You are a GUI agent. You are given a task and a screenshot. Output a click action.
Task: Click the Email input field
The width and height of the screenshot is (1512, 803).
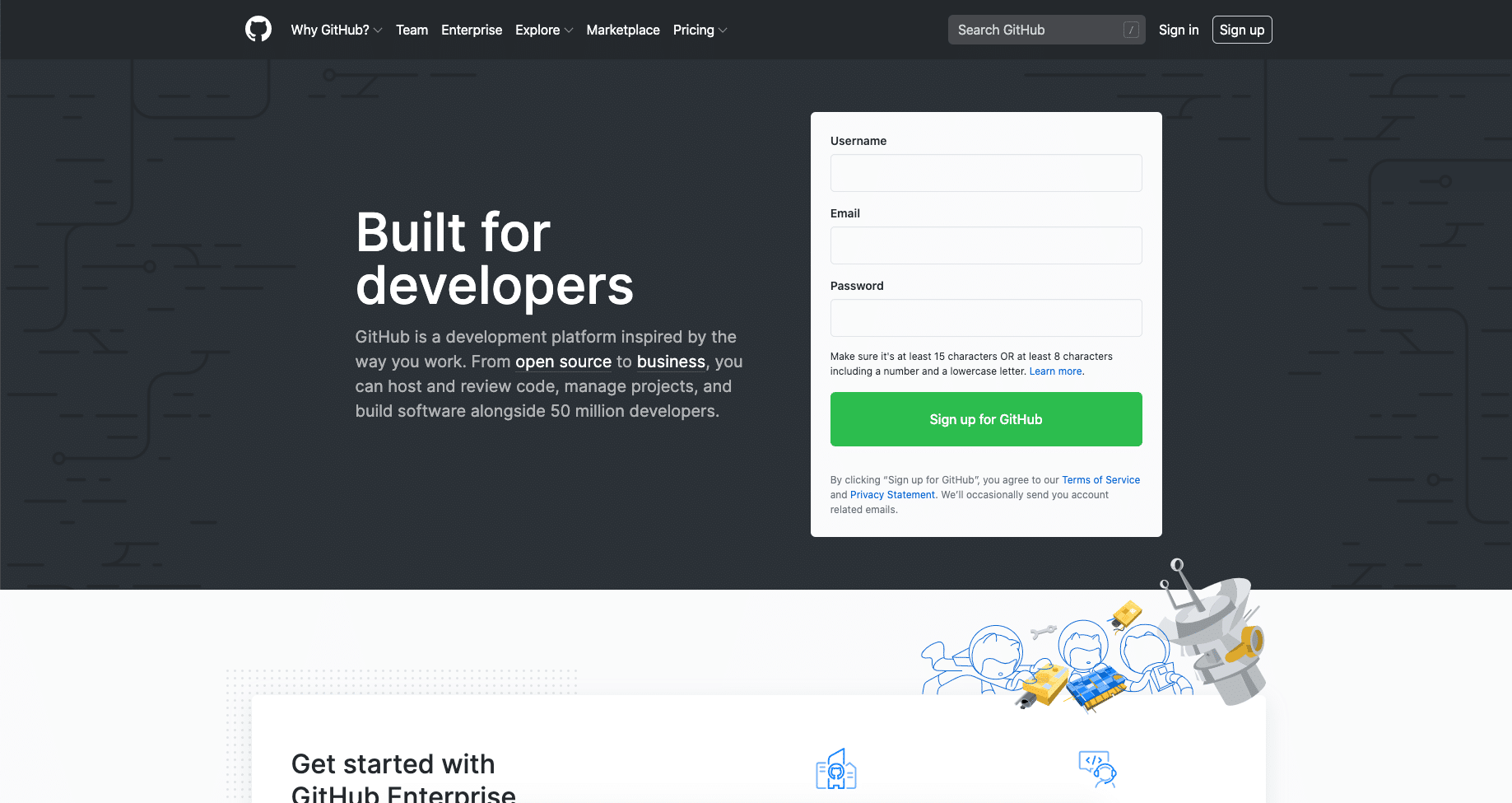tap(985, 245)
